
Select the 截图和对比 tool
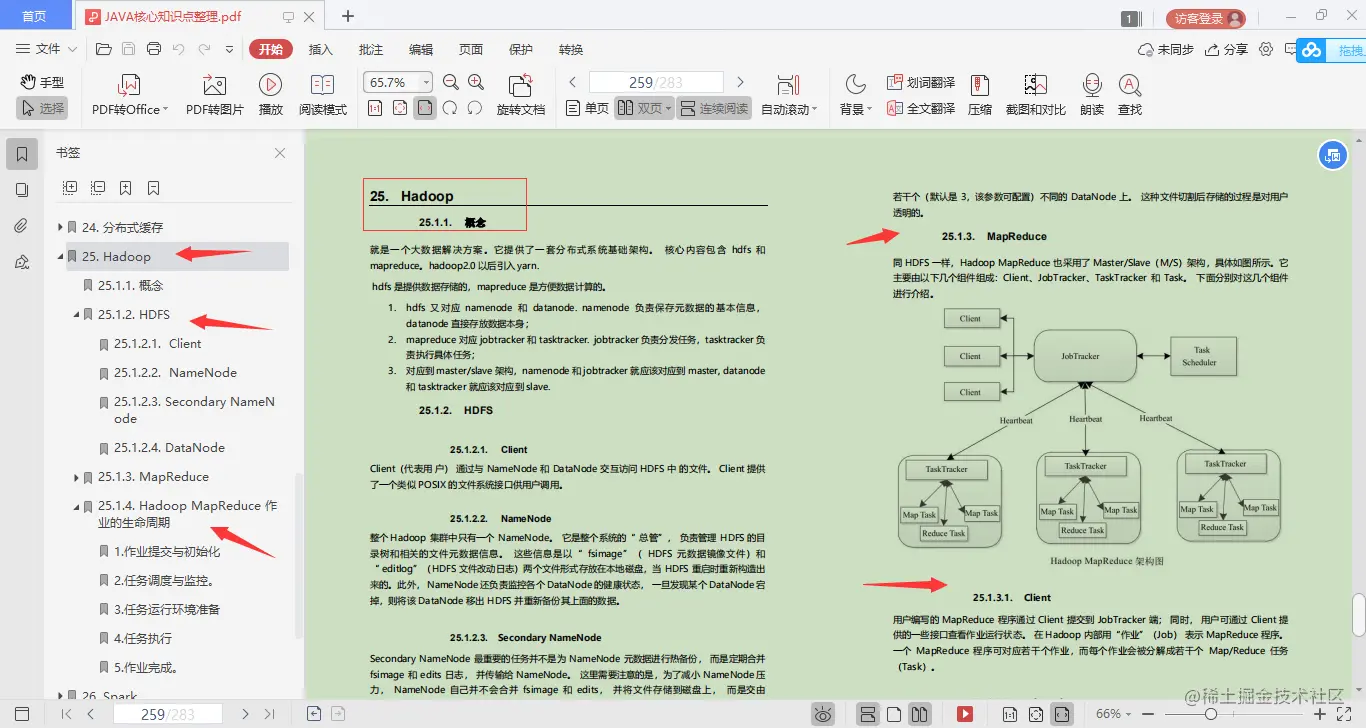pos(1035,95)
